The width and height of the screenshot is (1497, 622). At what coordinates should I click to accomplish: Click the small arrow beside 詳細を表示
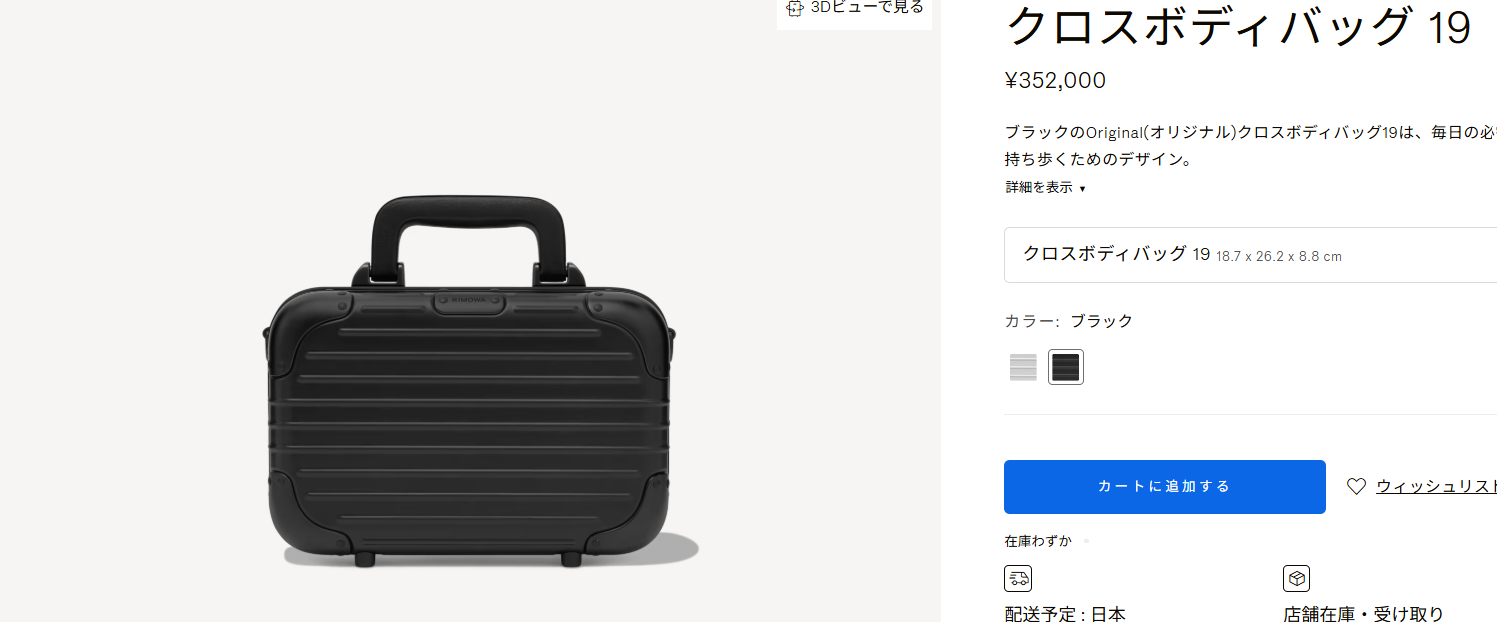click(1082, 188)
